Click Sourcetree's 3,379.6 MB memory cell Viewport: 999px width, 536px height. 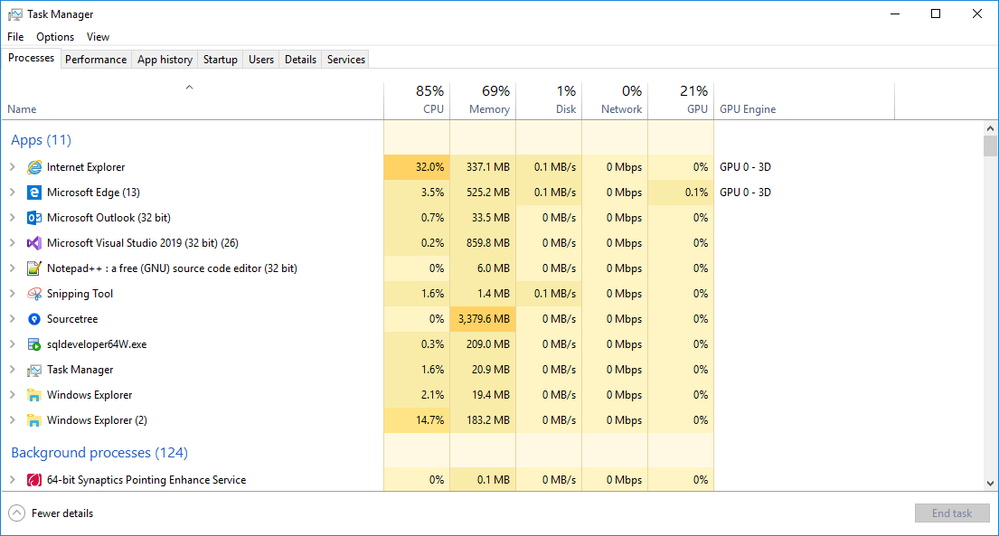tap(483, 319)
